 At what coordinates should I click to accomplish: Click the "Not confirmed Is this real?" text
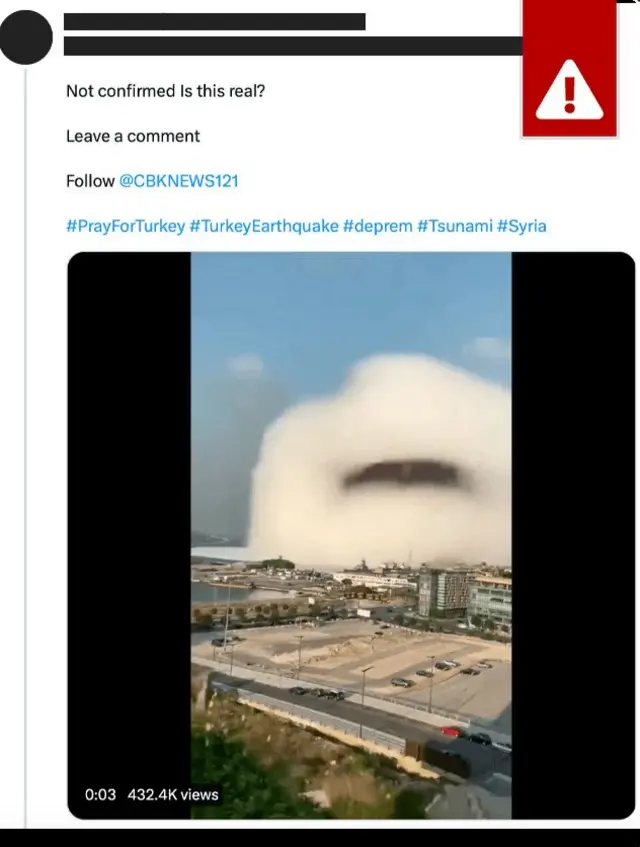(x=165, y=91)
